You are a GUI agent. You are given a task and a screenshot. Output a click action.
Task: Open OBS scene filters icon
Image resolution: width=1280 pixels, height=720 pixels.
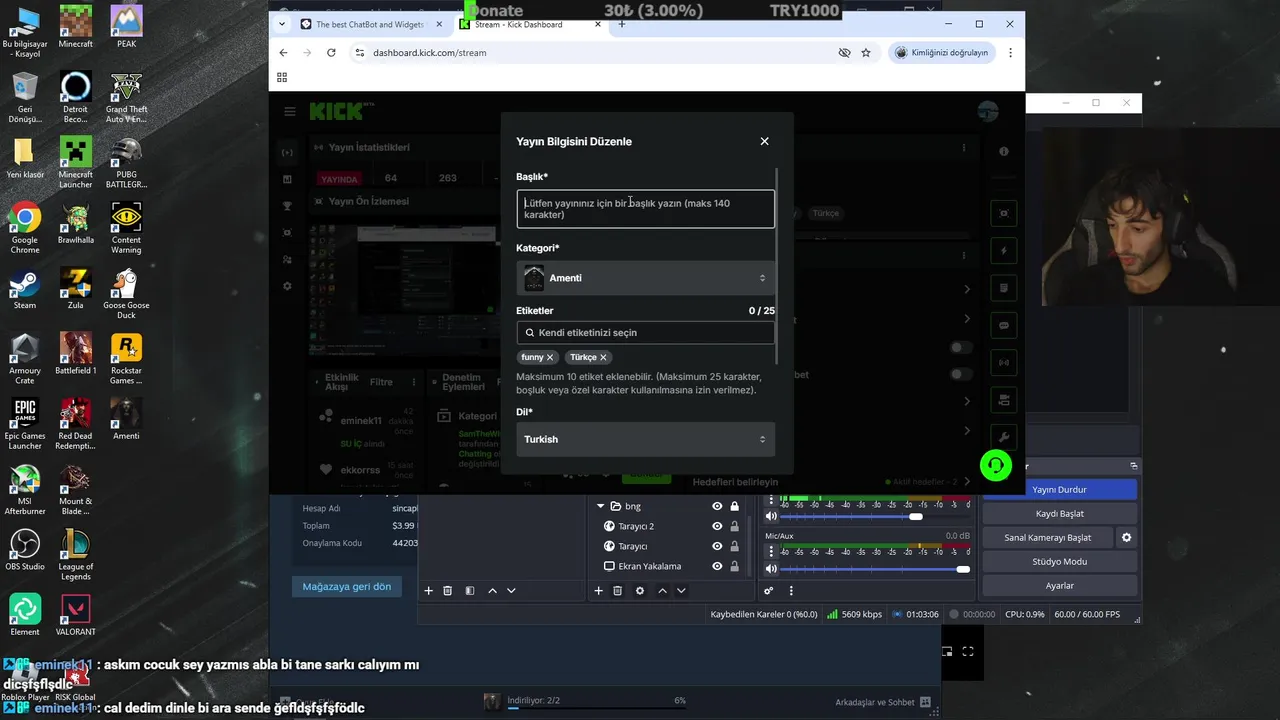point(470,591)
